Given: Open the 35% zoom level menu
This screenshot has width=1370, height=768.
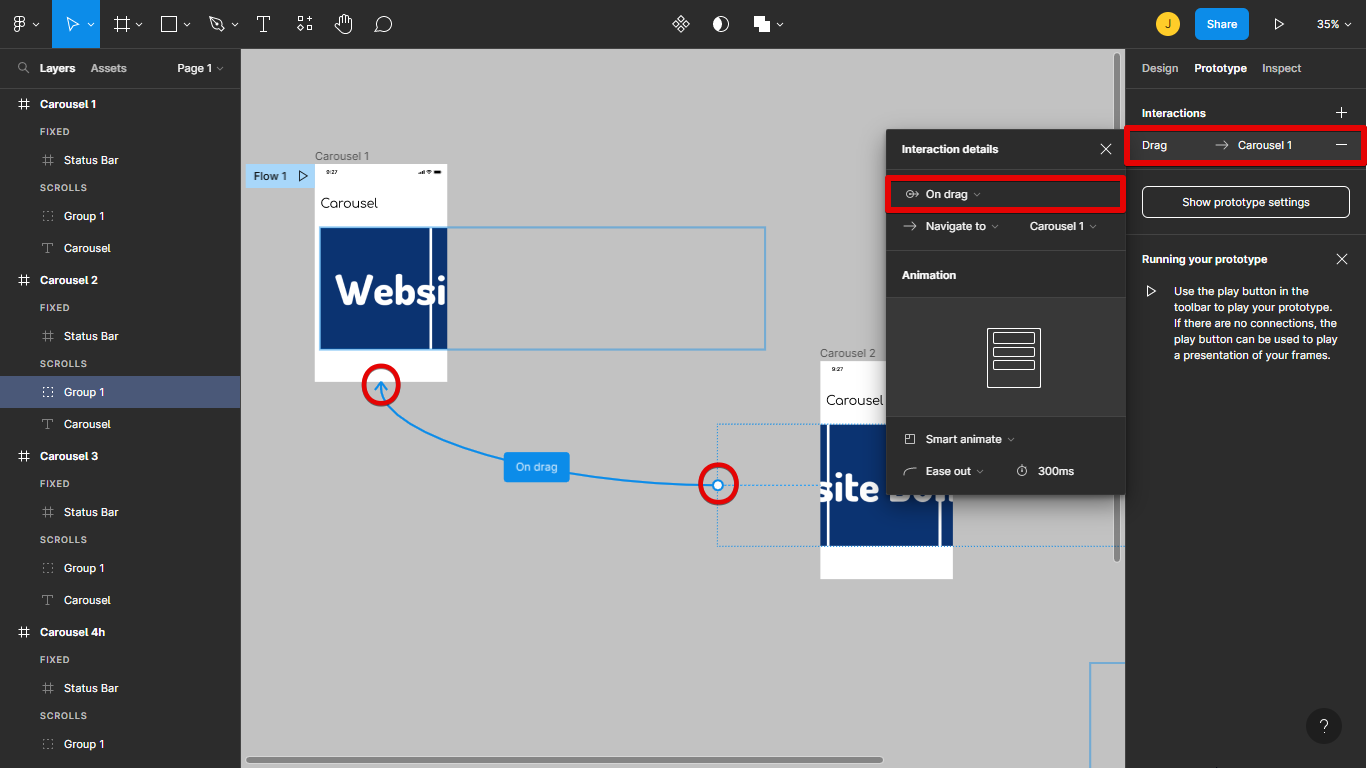Looking at the screenshot, I should tap(1333, 24).
